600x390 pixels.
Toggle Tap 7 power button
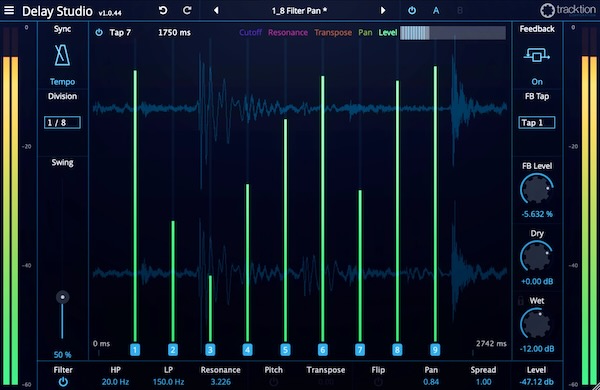99,33
